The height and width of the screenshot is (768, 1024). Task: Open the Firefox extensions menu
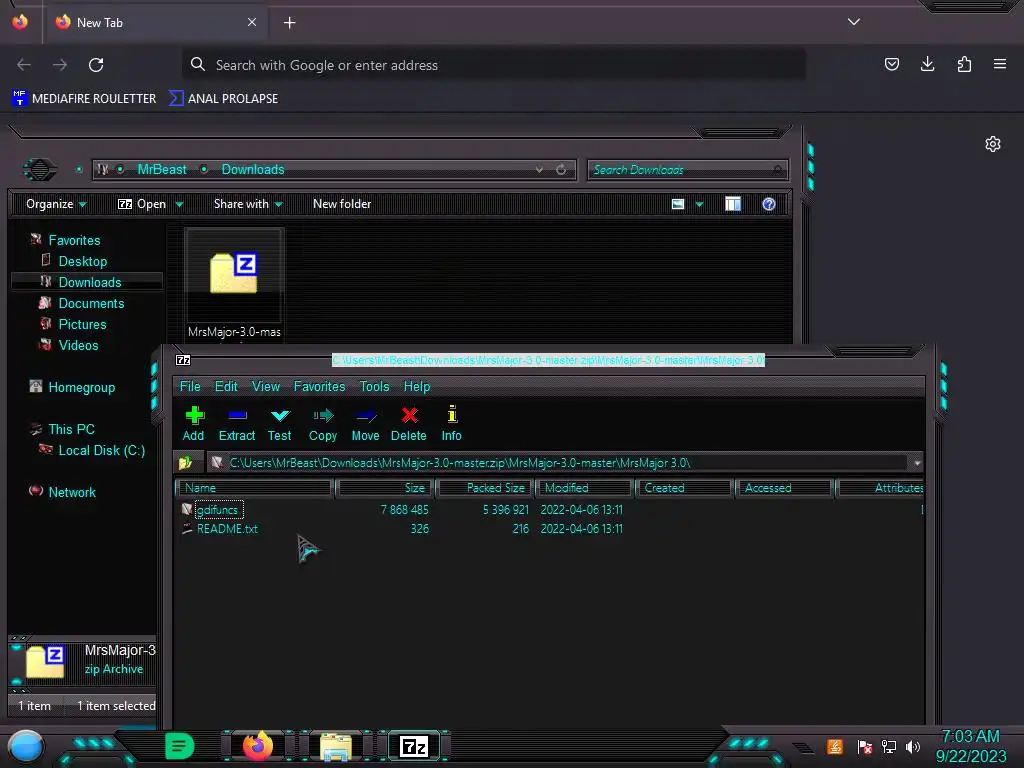(964, 64)
